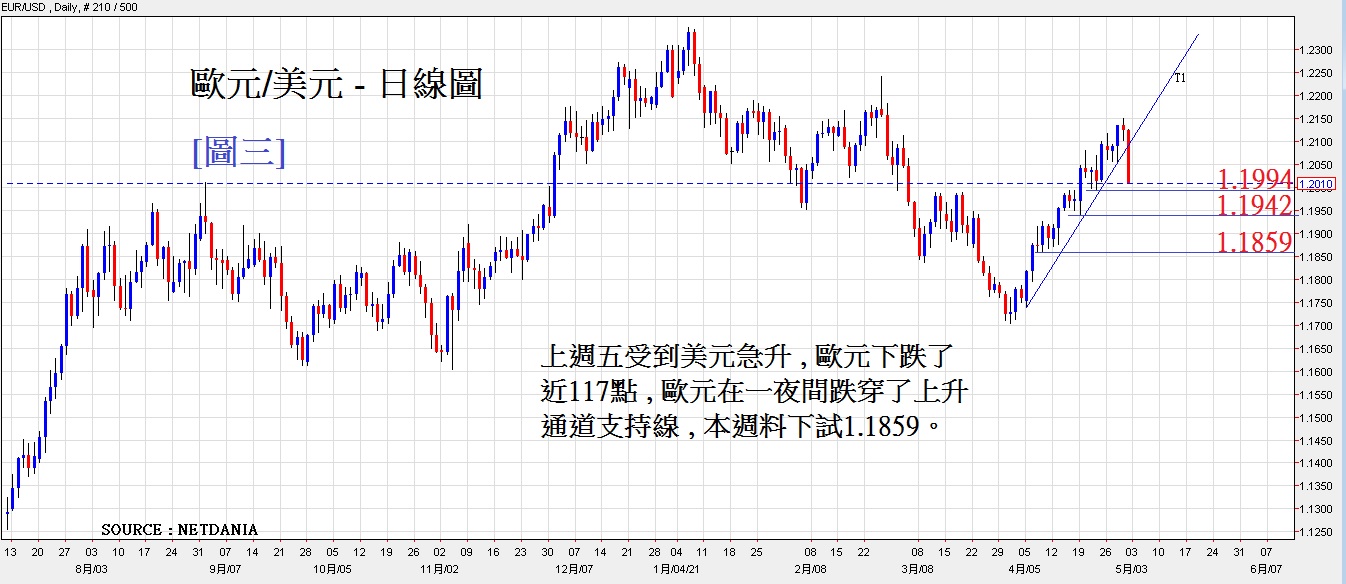Select the T1 trendline label
This screenshot has height=584, width=1346.
[x=1180, y=77]
